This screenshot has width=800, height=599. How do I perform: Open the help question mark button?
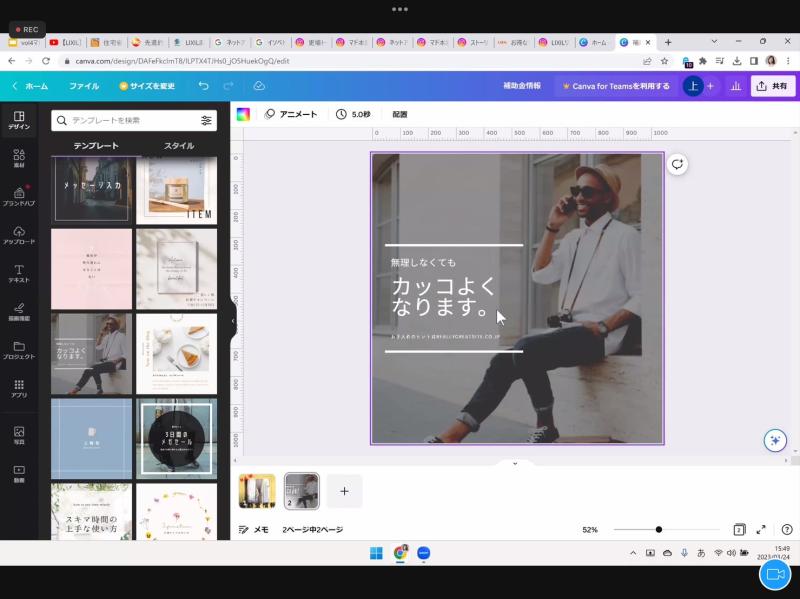787,530
